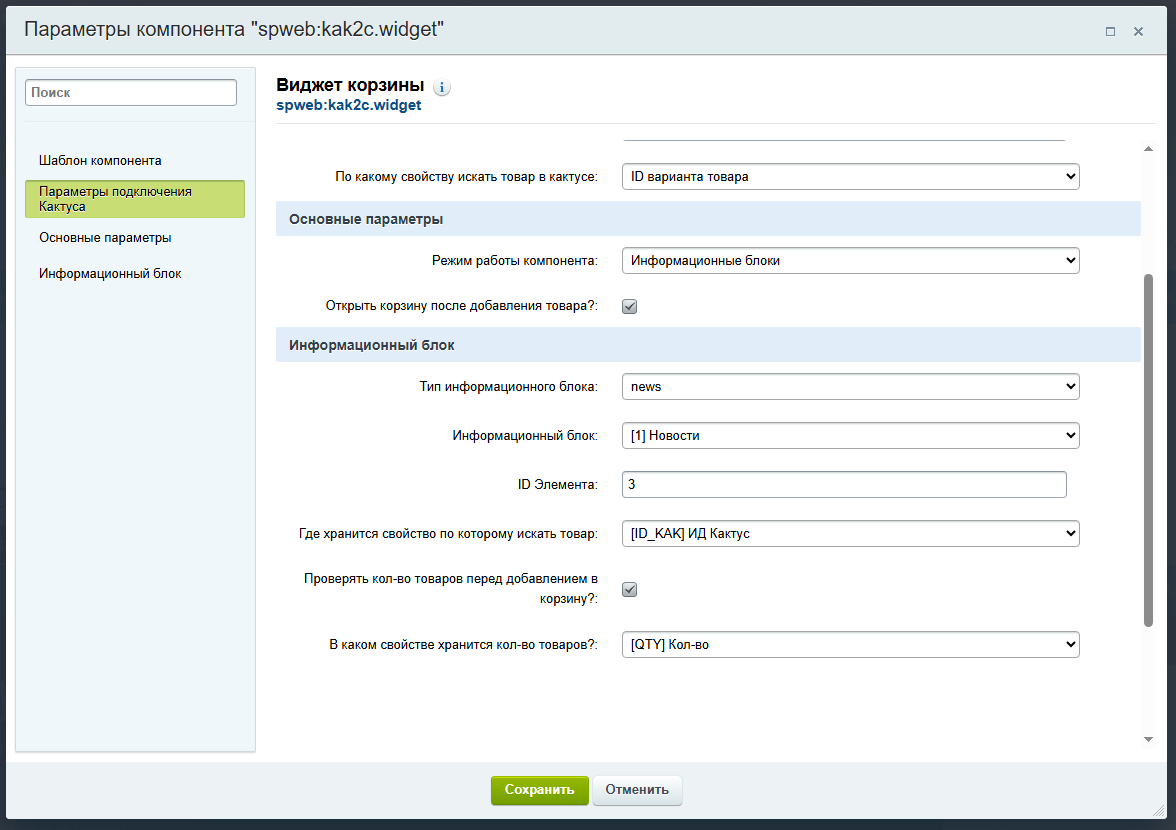Open 'Тип информационного блока' dropdown
Image resolution: width=1176 pixels, height=830 pixels.
tap(850, 387)
